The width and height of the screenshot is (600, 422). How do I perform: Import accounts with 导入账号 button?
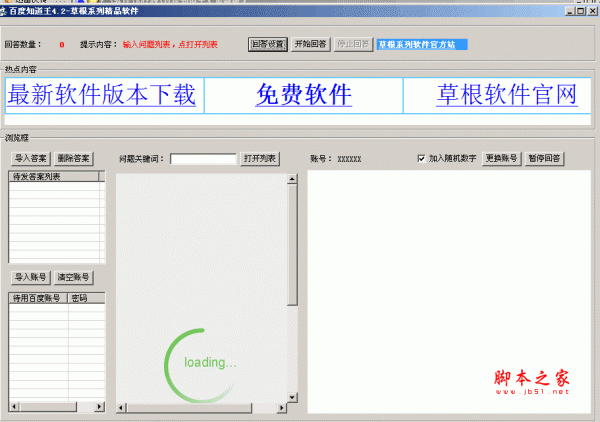point(31,277)
